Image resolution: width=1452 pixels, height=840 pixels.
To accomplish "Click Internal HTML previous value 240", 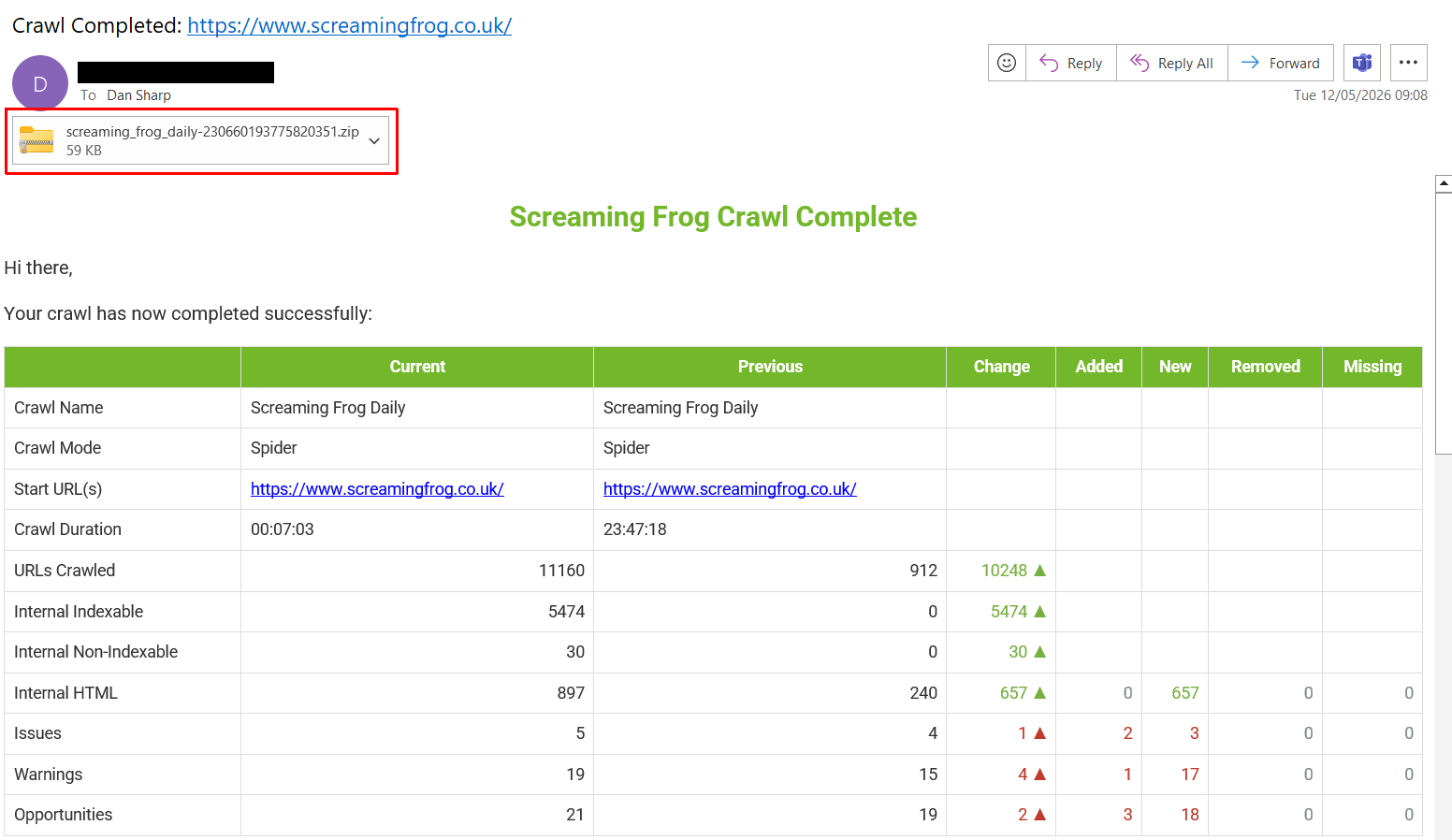I will click(x=923, y=693).
